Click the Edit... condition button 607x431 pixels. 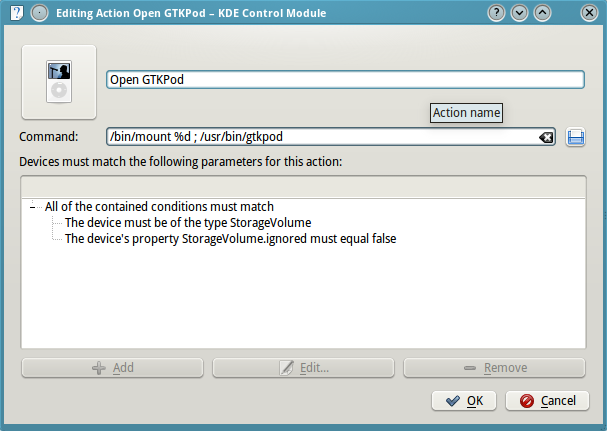point(304,367)
